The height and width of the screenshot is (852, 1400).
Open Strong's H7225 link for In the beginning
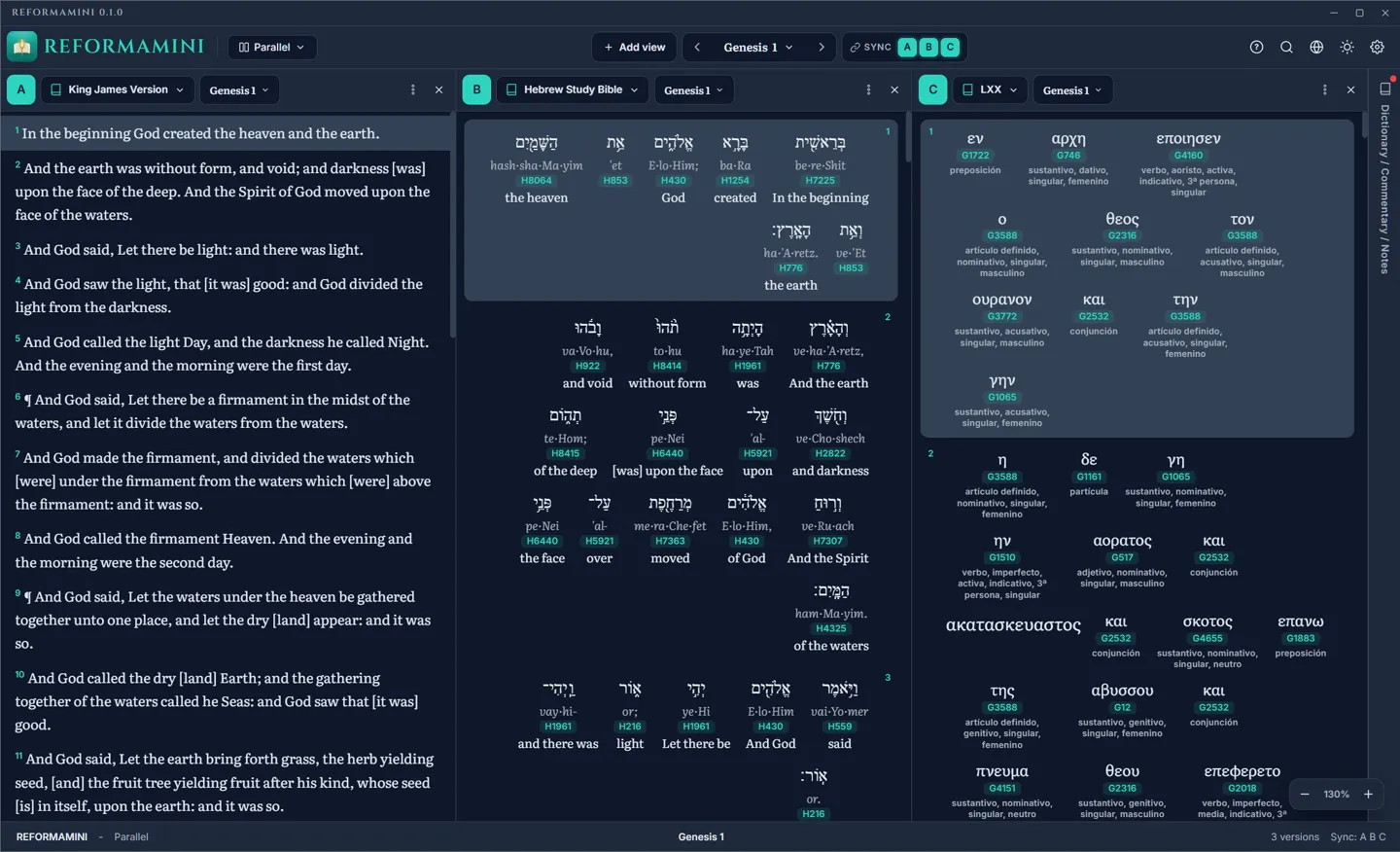pyautogui.click(x=821, y=180)
